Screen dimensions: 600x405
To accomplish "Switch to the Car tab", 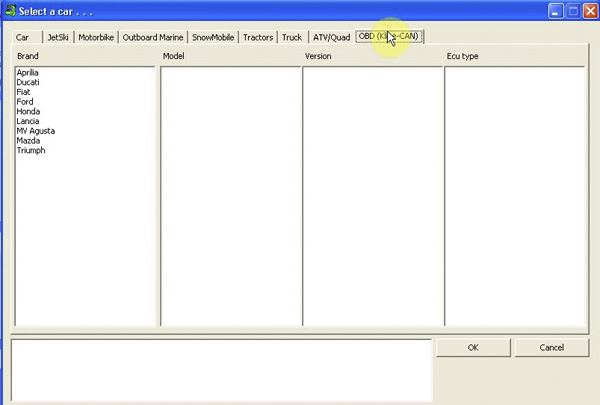I will pyautogui.click(x=22, y=37).
